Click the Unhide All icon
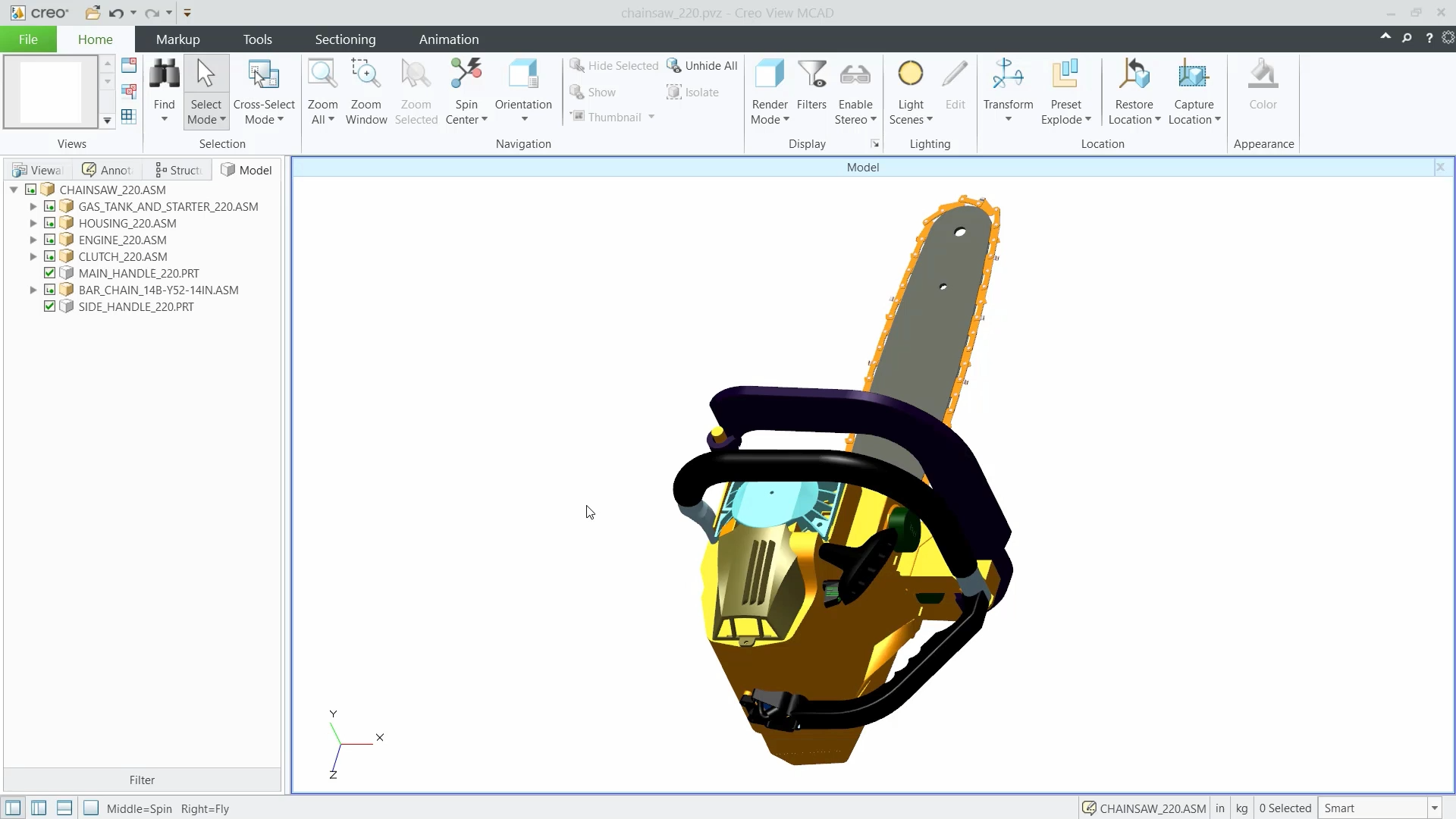Screen dimensions: 1456x819 673,66
